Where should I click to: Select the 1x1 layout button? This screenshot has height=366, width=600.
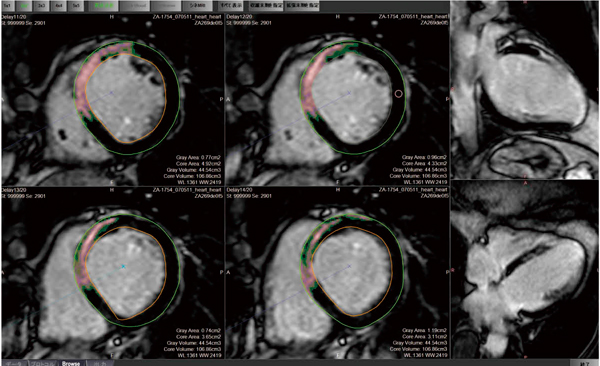point(7,6)
